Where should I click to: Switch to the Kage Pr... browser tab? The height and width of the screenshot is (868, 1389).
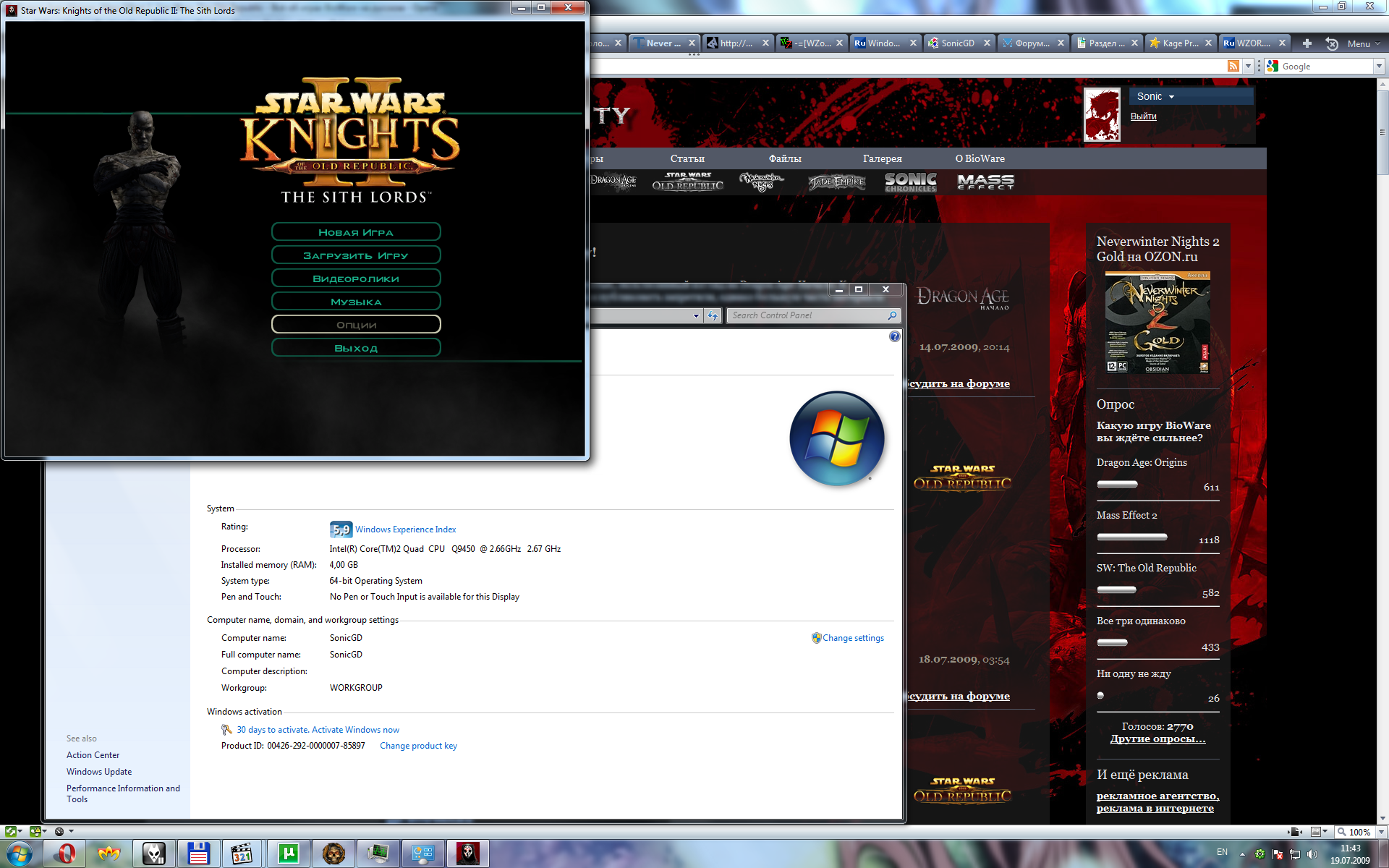tap(1181, 43)
